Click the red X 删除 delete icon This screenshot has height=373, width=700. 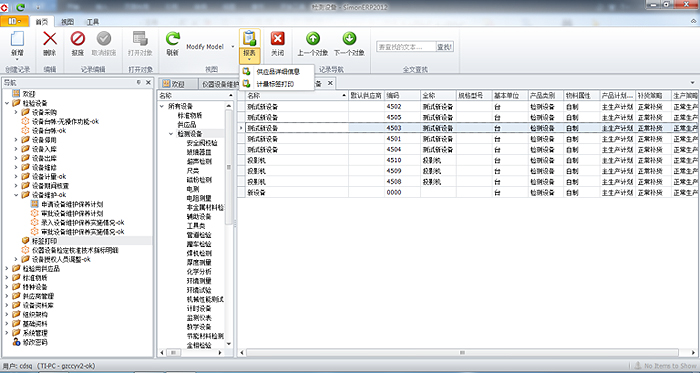[50, 39]
